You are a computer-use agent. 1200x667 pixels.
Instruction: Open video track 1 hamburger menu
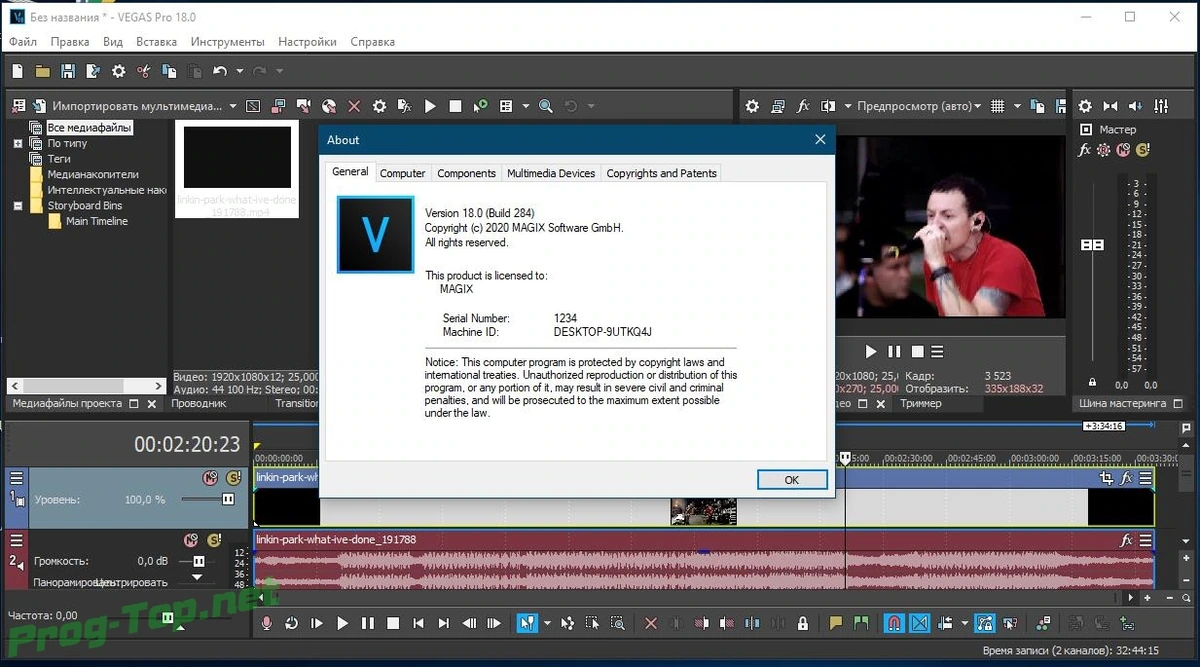[17, 478]
